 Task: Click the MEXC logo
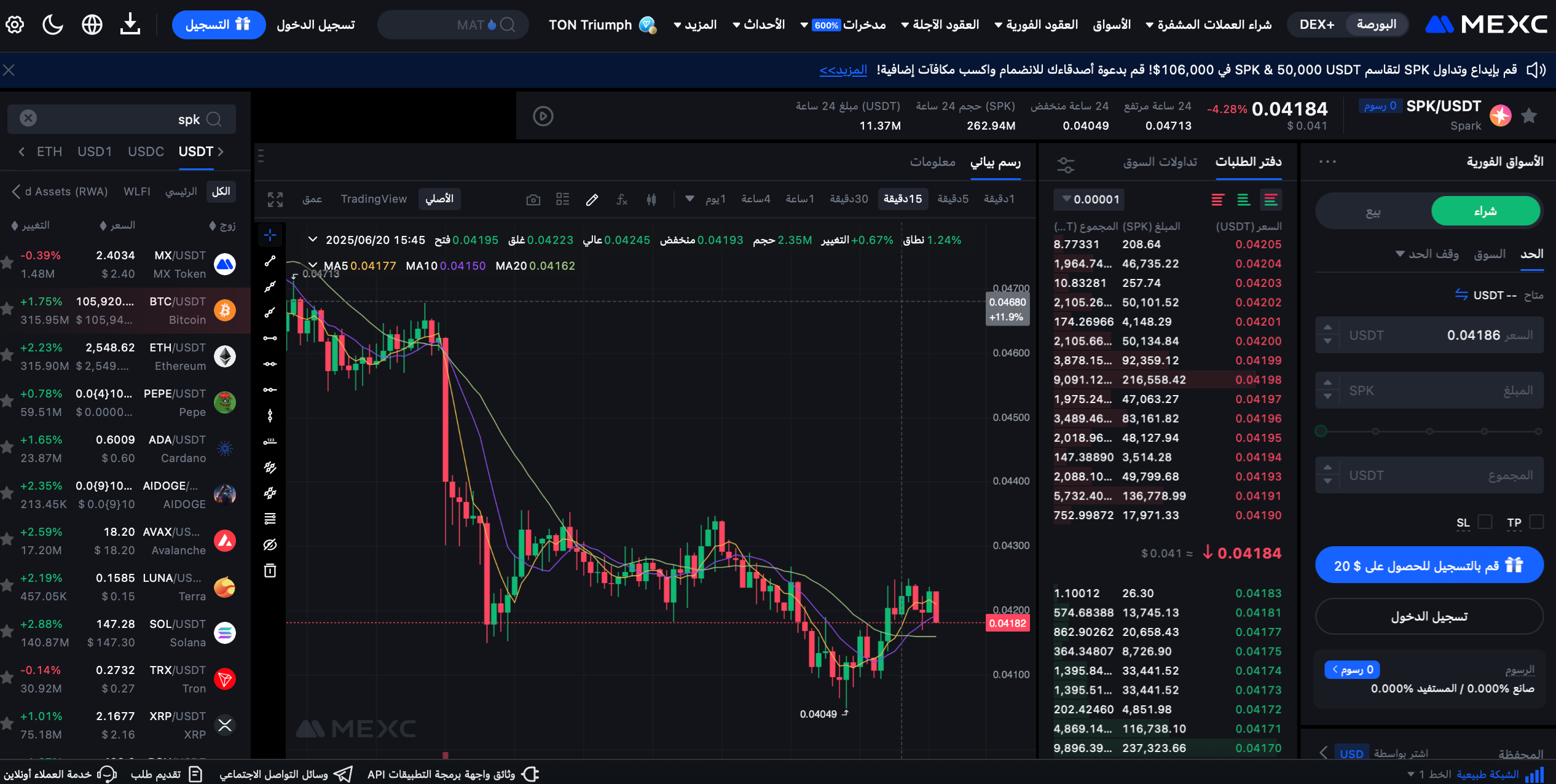(x=1486, y=25)
